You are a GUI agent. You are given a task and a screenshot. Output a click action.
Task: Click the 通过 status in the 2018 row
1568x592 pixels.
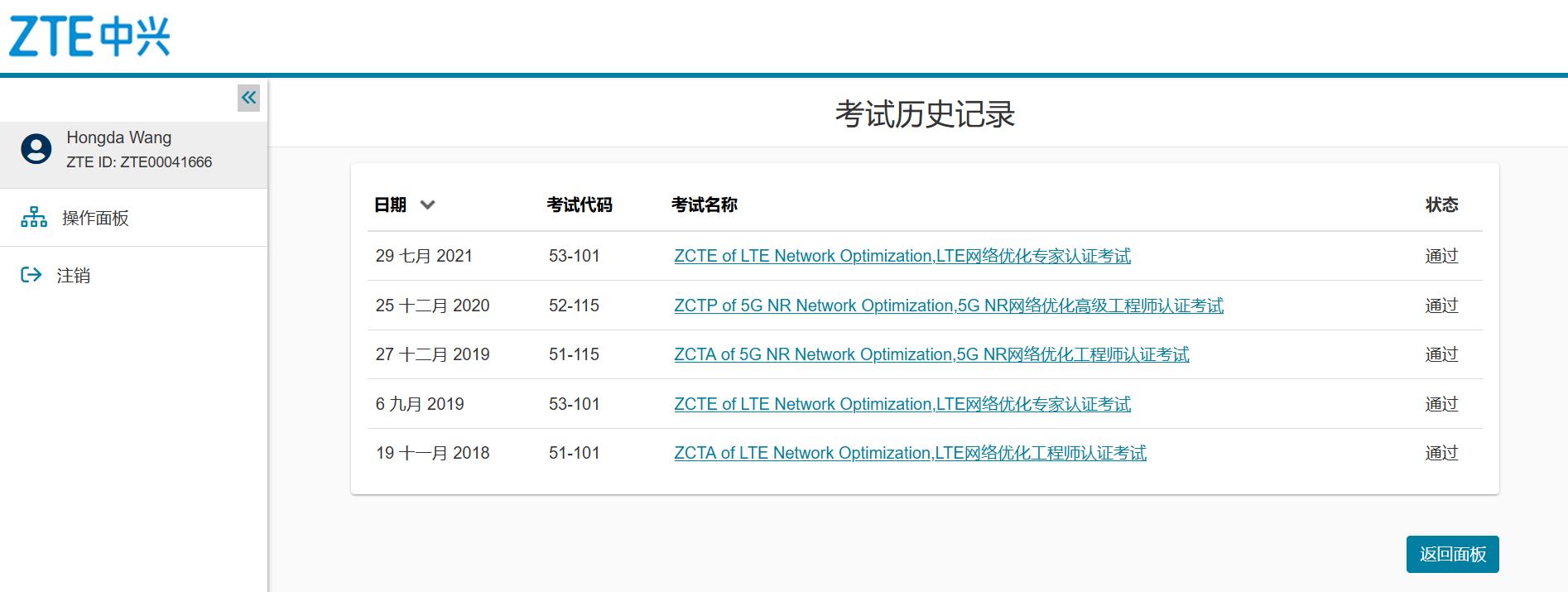1441,453
